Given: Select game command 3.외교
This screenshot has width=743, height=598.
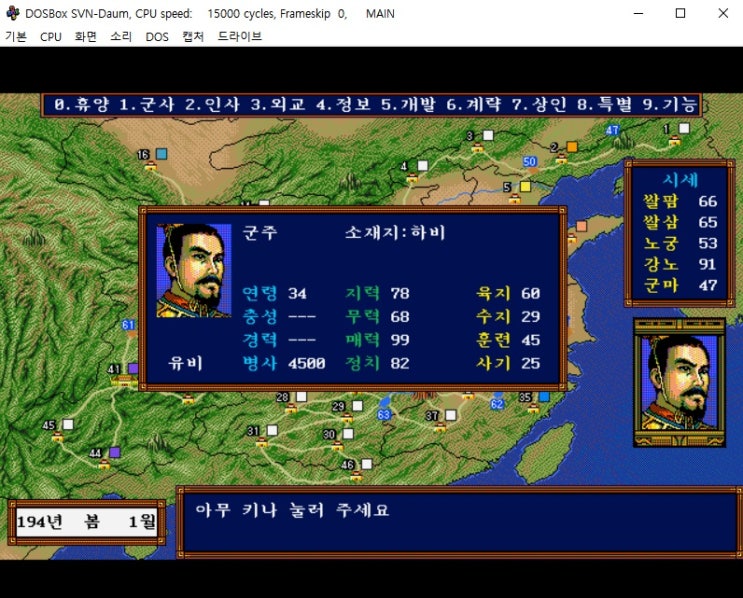Looking at the screenshot, I should point(277,105).
